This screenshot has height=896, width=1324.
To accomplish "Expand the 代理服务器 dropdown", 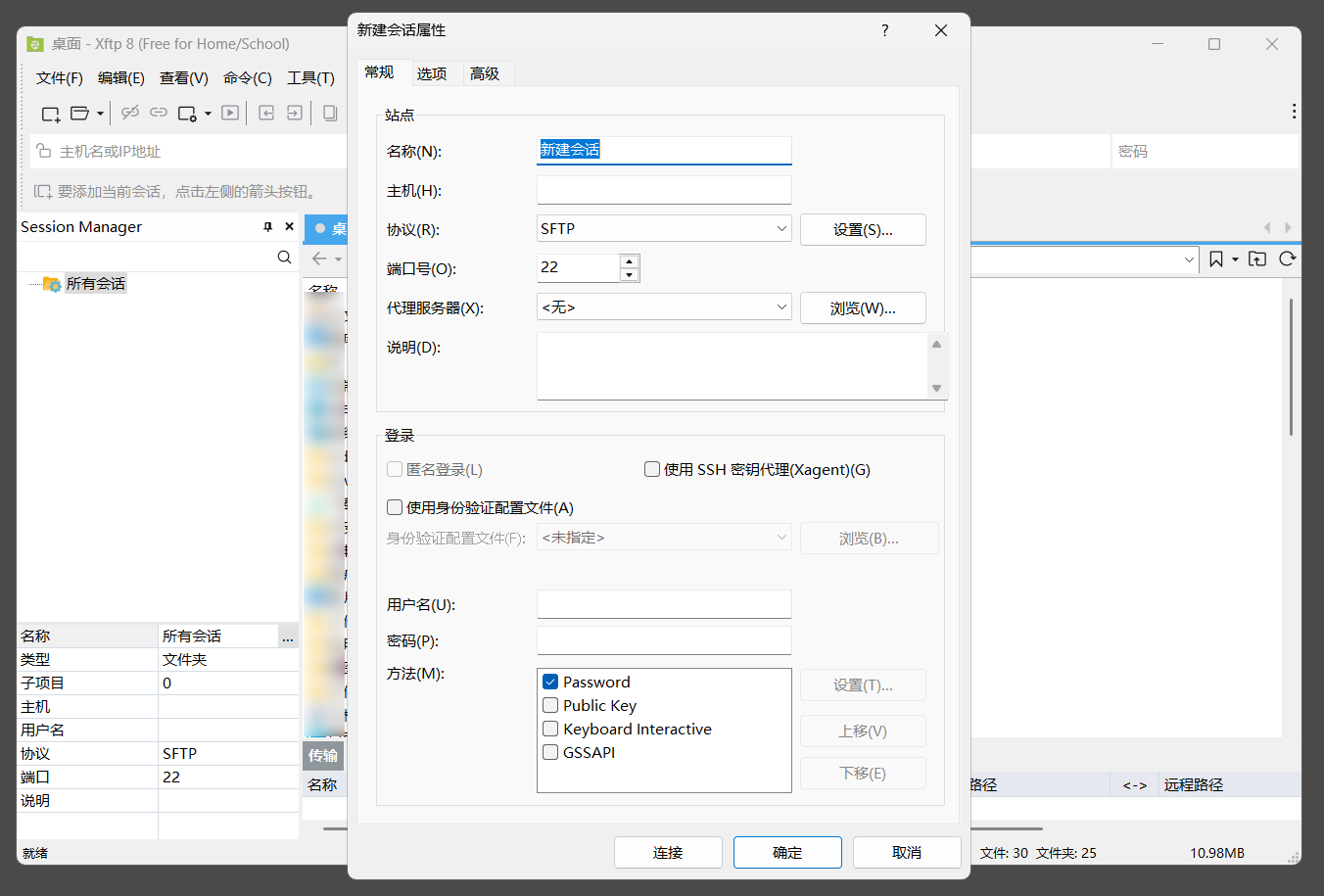I will coord(781,307).
